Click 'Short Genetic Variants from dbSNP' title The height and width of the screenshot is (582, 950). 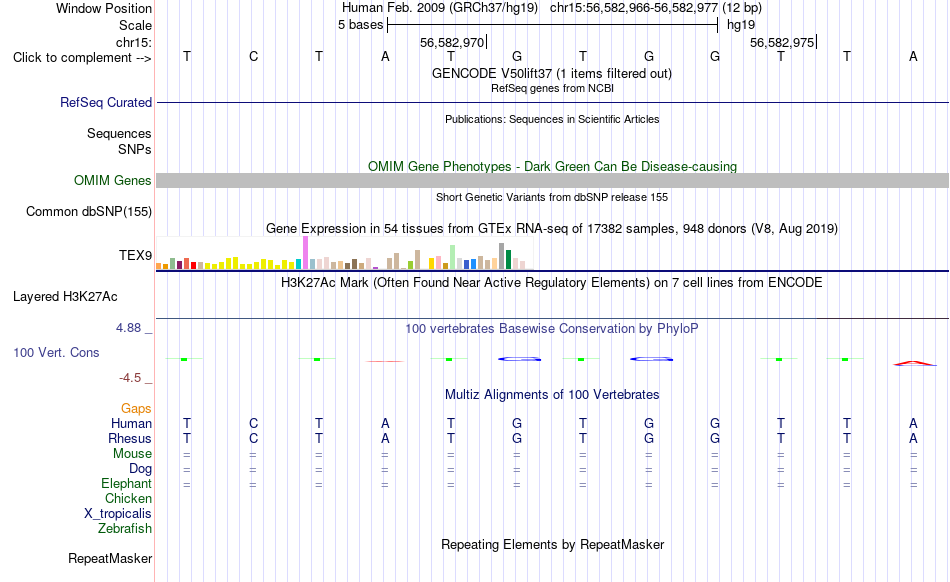pyautogui.click(x=552, y=197)
